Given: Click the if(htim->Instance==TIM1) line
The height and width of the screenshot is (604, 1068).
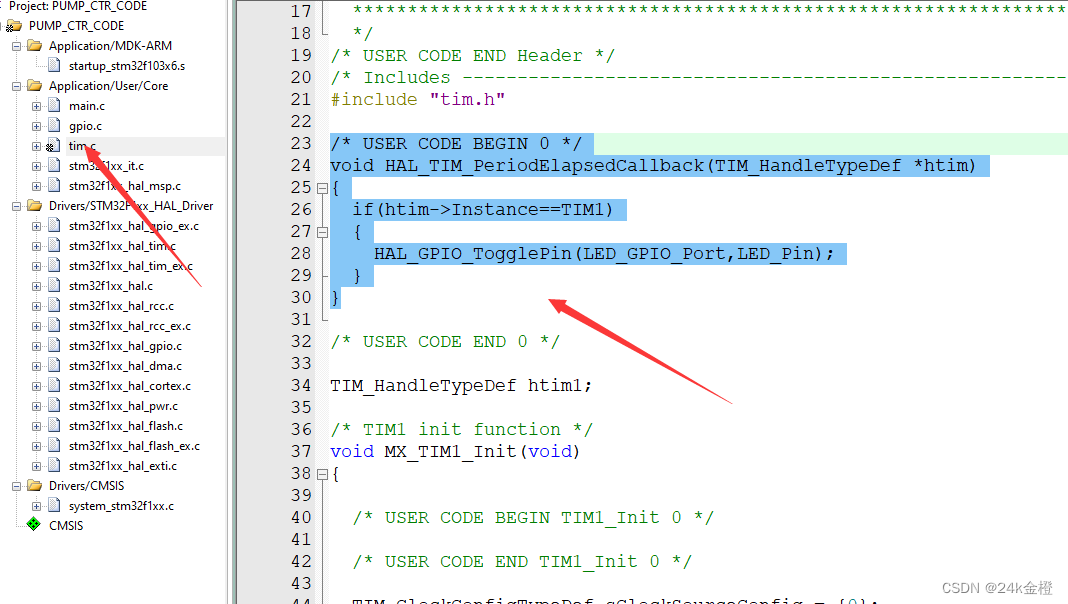Looking at the screenshot, I should 482,209.
